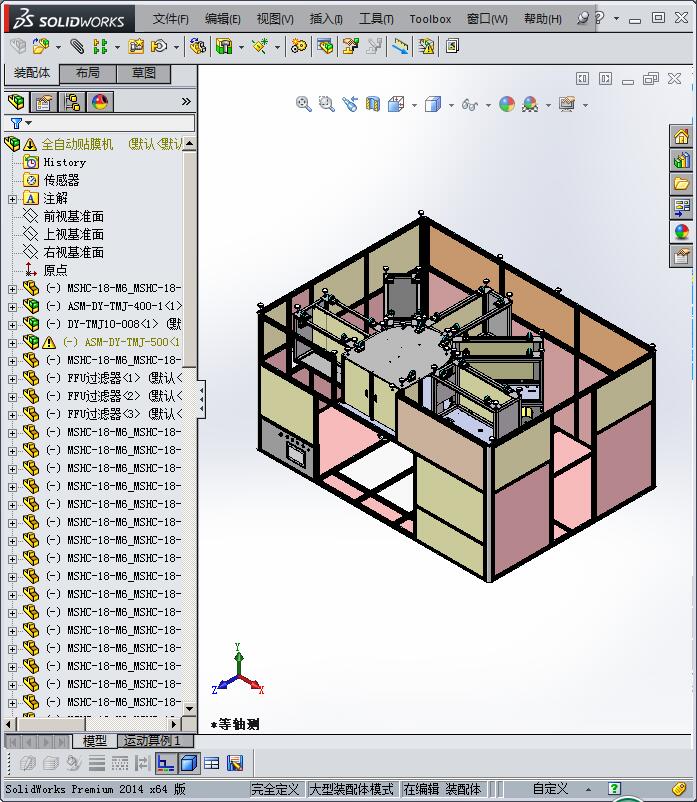Click the table icon in bottom toolbar
The height and width of the screenshot is (802, 697).
[212, 764]
